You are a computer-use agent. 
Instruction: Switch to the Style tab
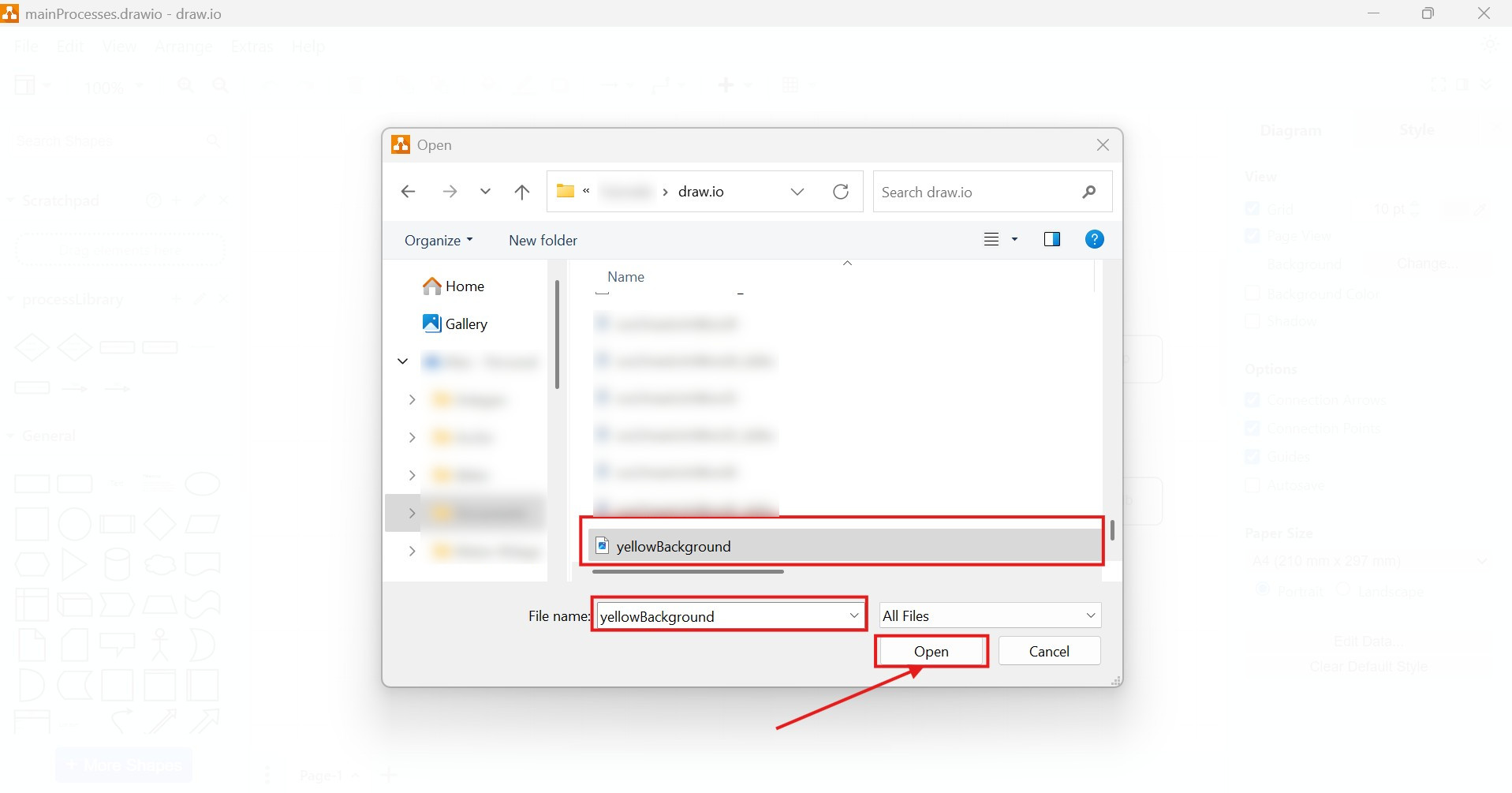[1415, 129]
